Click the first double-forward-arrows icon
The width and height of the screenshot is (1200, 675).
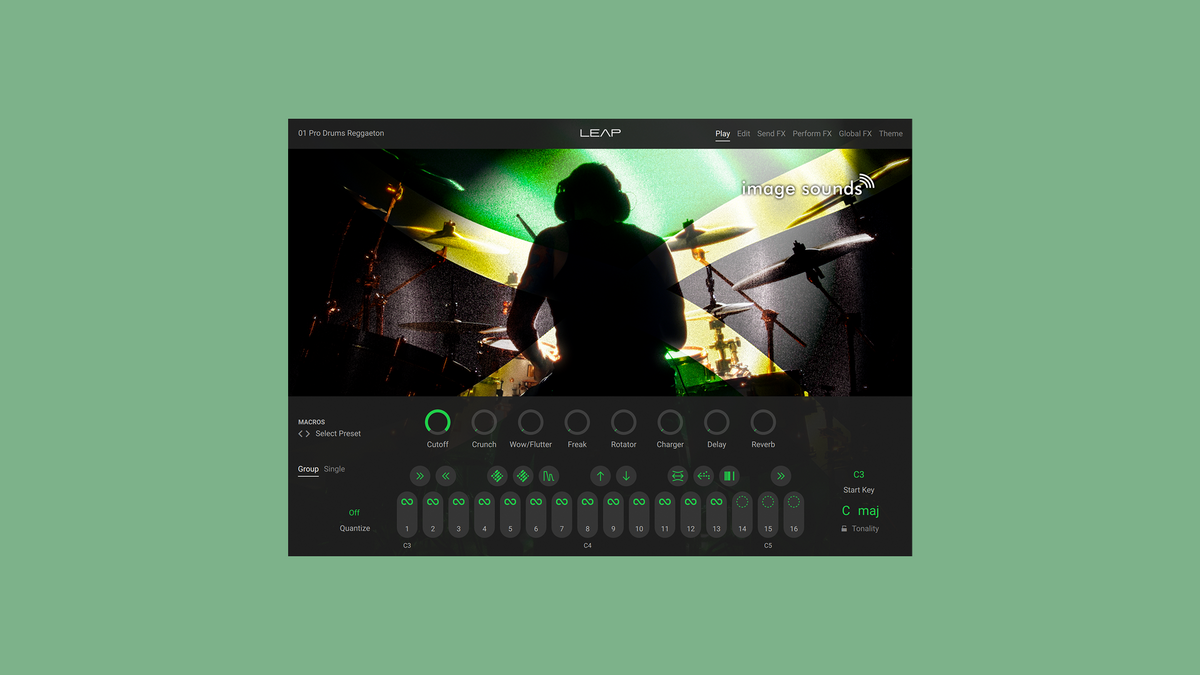[x=420, y=476]
